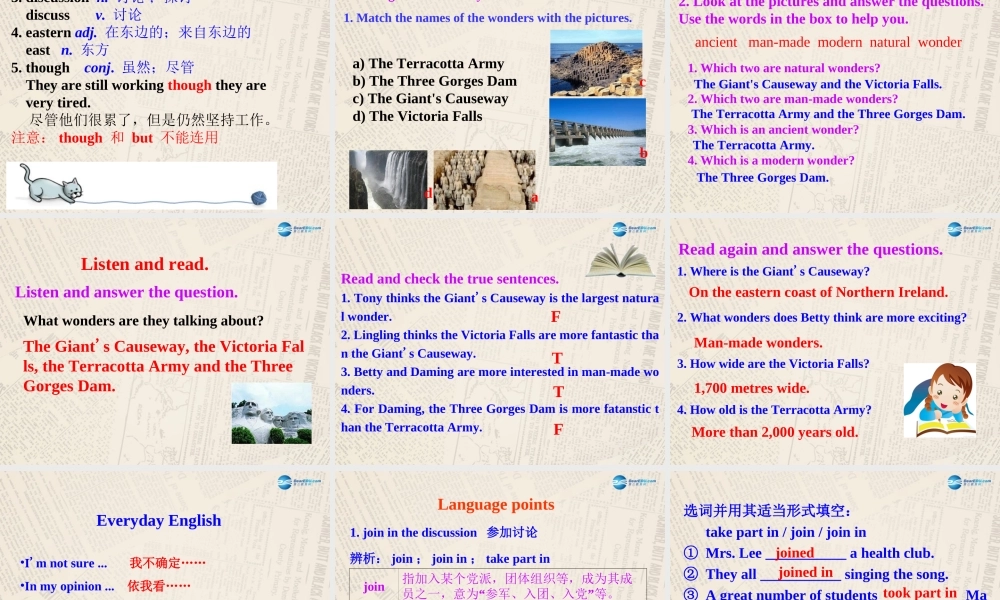Toggle the F mark beside statement 1

[555, 316]
